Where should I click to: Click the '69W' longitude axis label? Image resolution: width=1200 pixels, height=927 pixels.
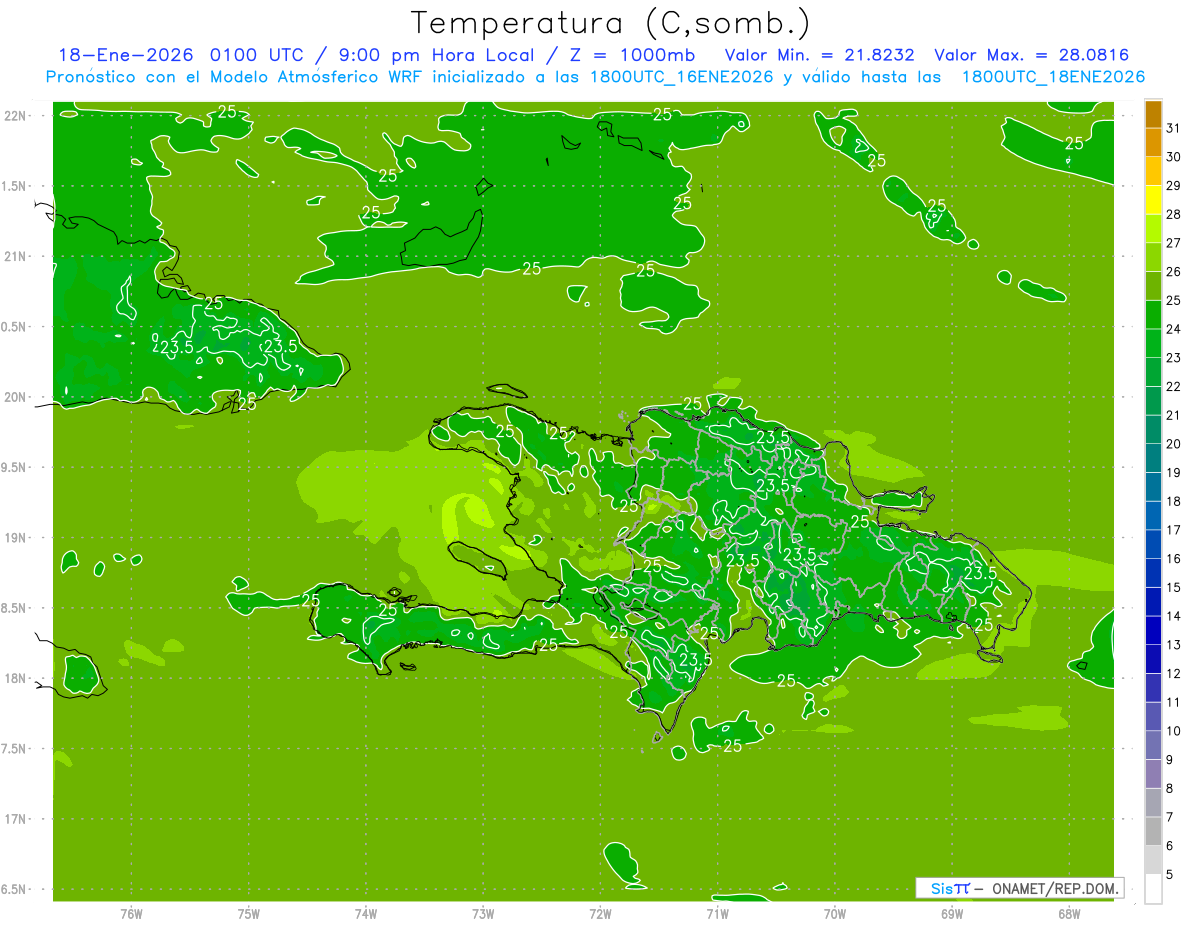[952, 914]
